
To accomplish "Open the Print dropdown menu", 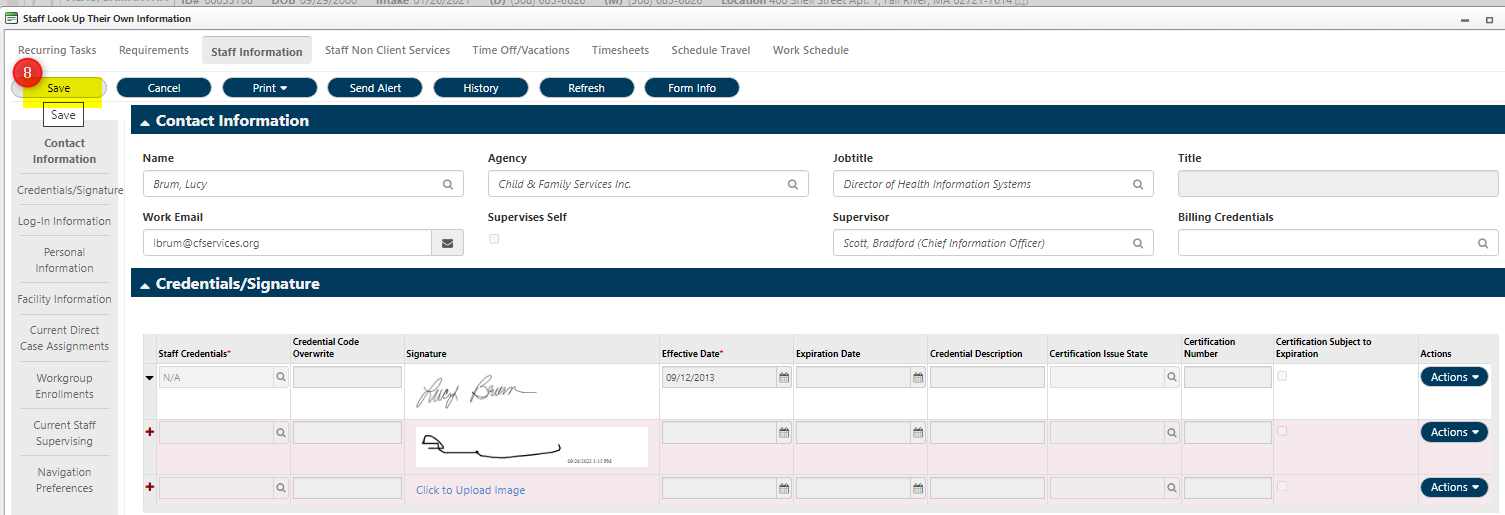I will tap(270, 88).
